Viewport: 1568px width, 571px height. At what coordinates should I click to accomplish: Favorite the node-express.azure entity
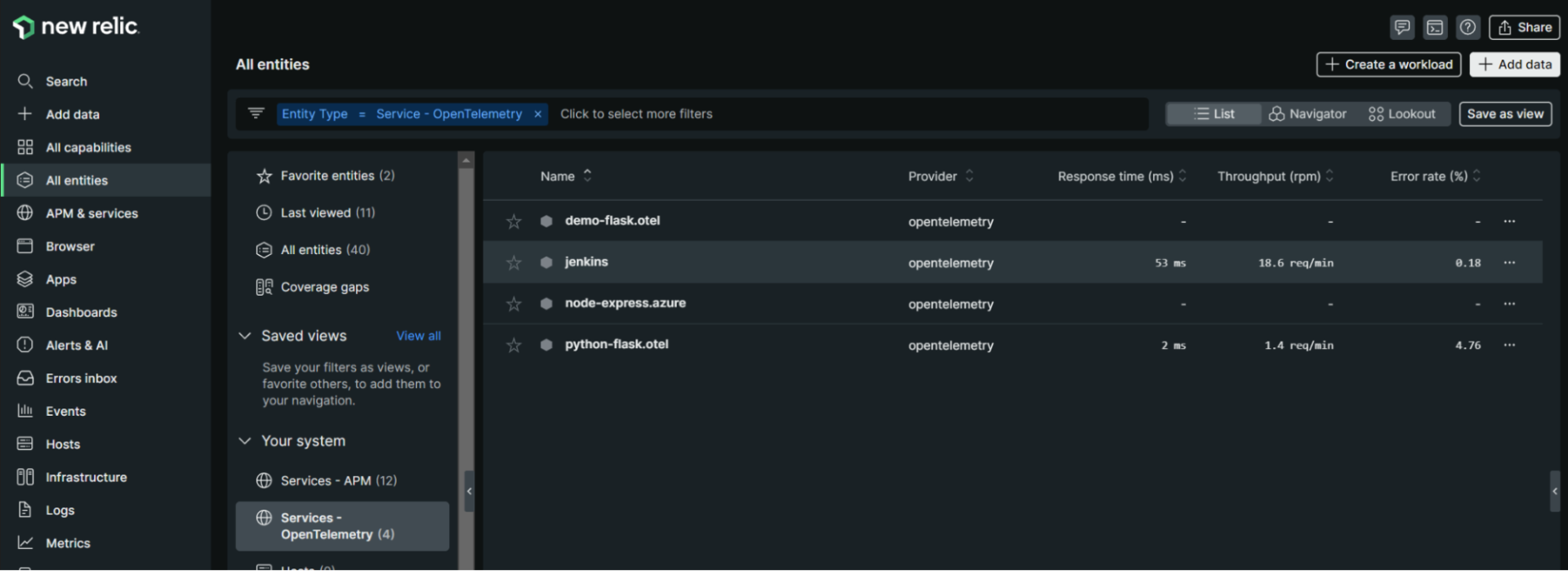(514, 304)
